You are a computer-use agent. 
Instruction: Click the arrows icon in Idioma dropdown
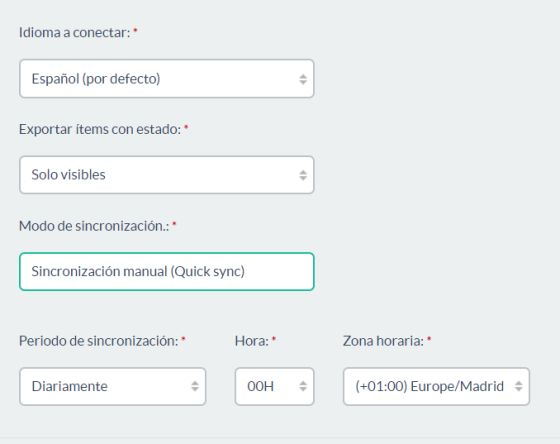[x=303, y=79]
